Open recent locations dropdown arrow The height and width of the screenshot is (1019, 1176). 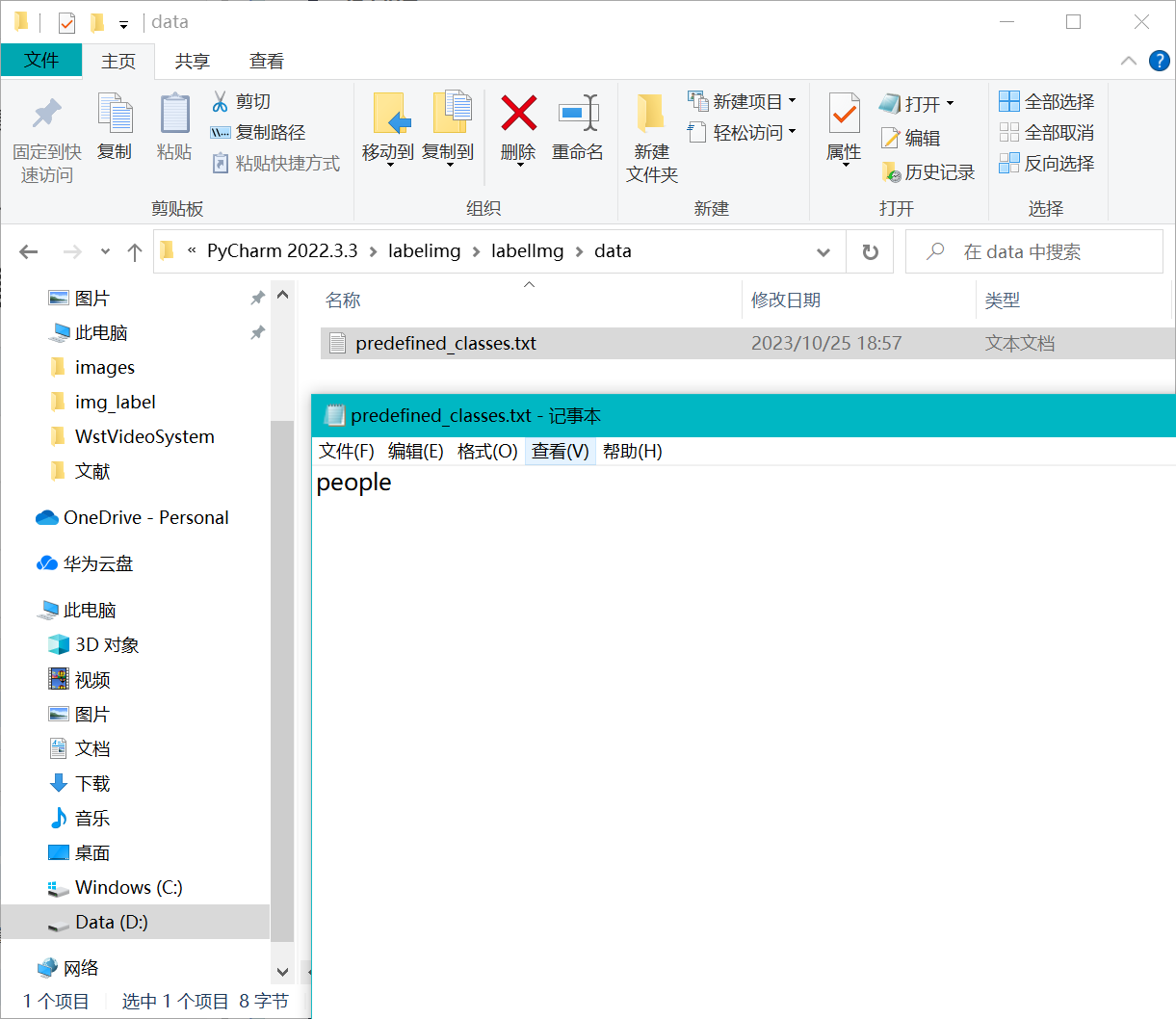coord(105,251)
